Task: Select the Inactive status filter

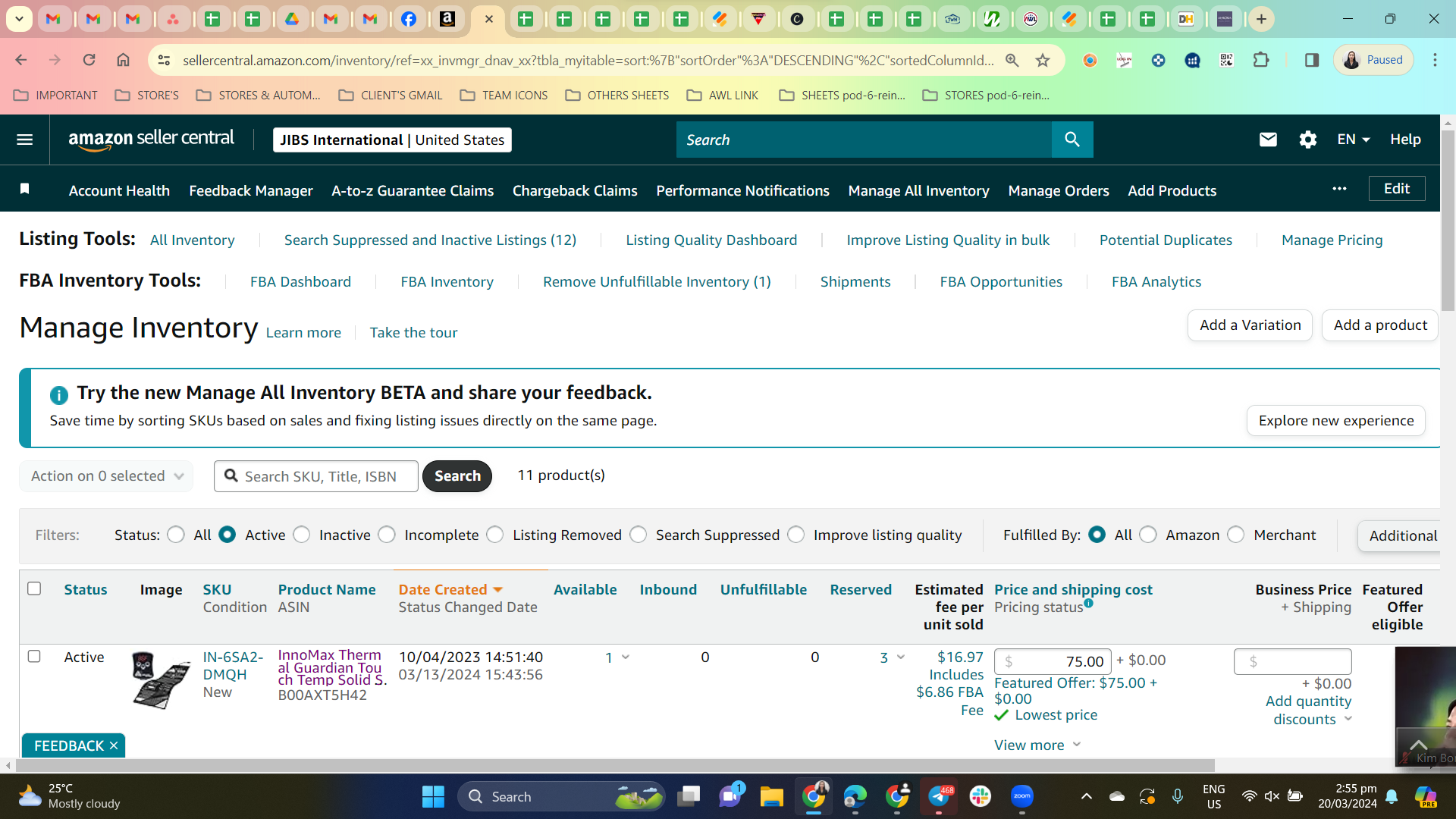Action: (x=302, y=535)
